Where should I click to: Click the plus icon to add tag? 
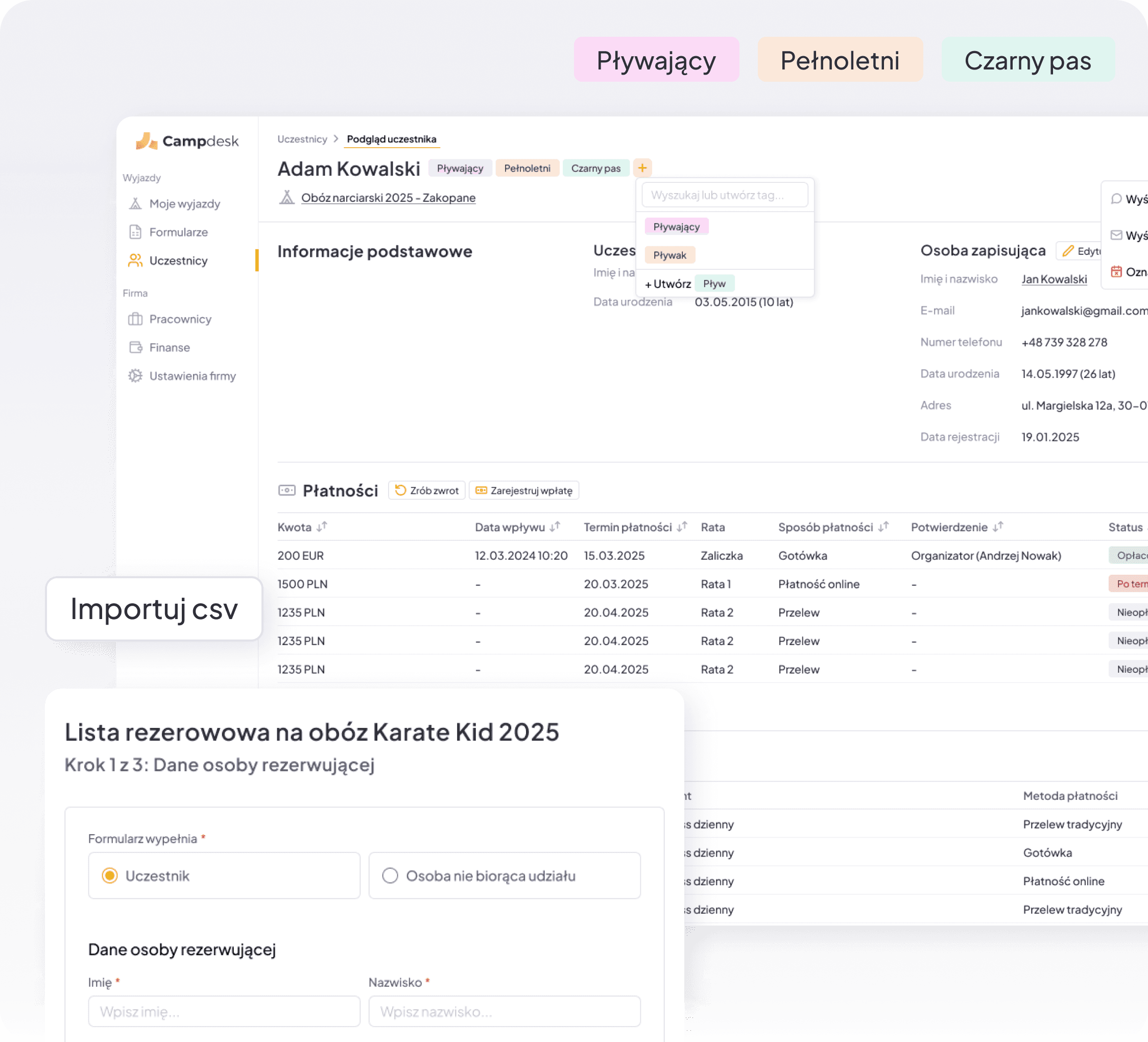click(x=642, y=168)
